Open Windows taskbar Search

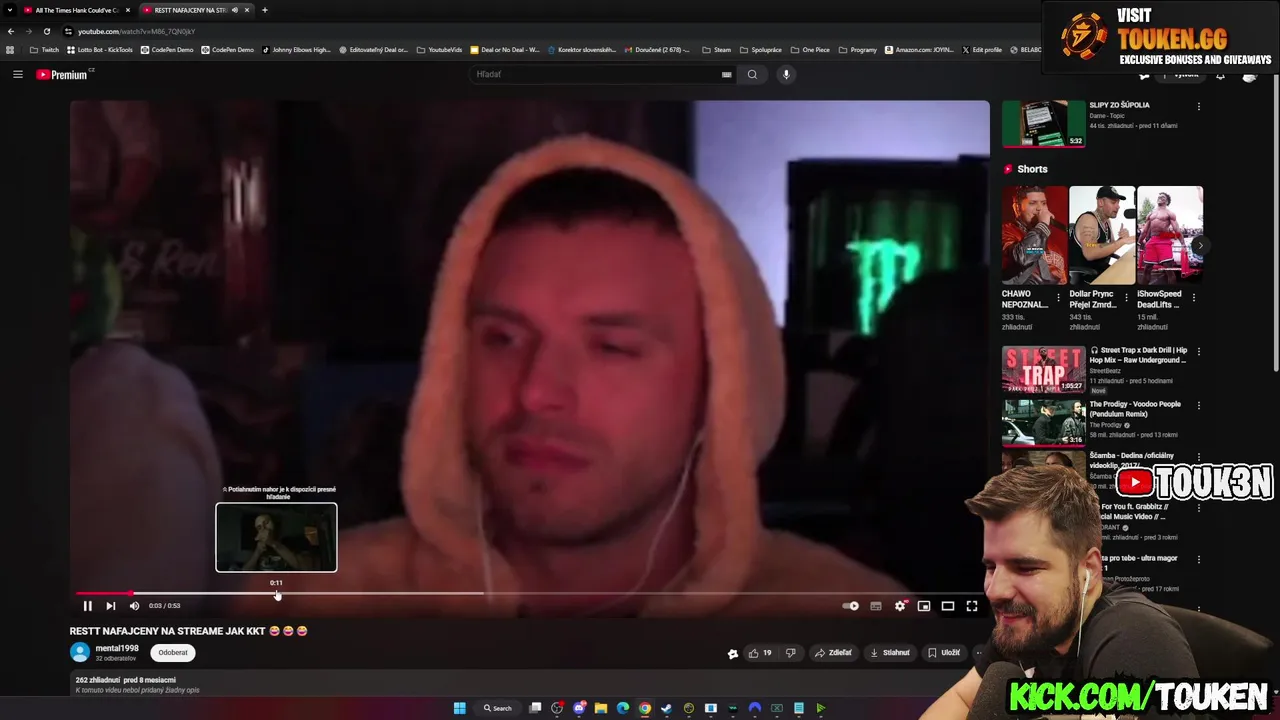coord(498,708)
